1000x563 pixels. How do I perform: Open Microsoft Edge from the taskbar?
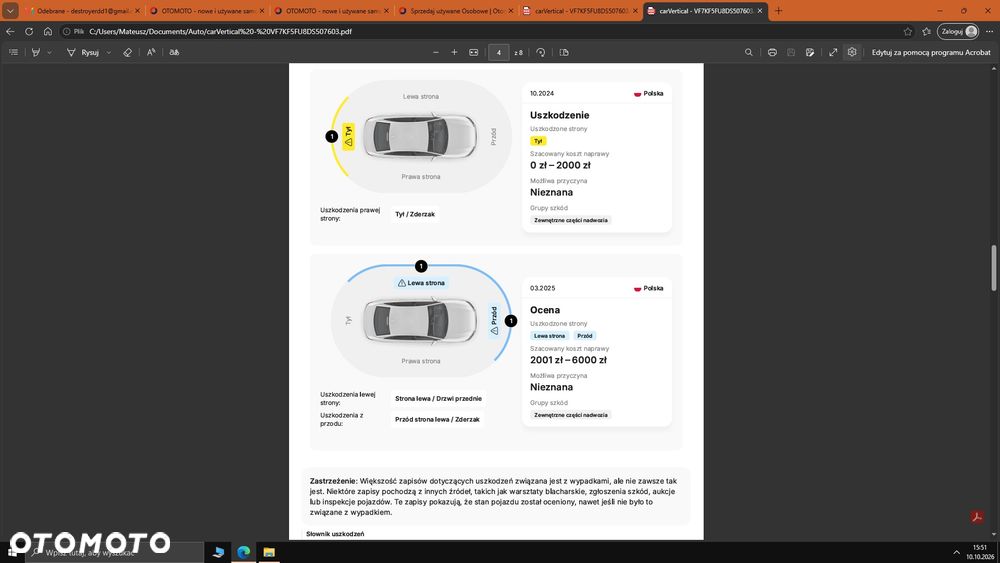tap(244, 552)
